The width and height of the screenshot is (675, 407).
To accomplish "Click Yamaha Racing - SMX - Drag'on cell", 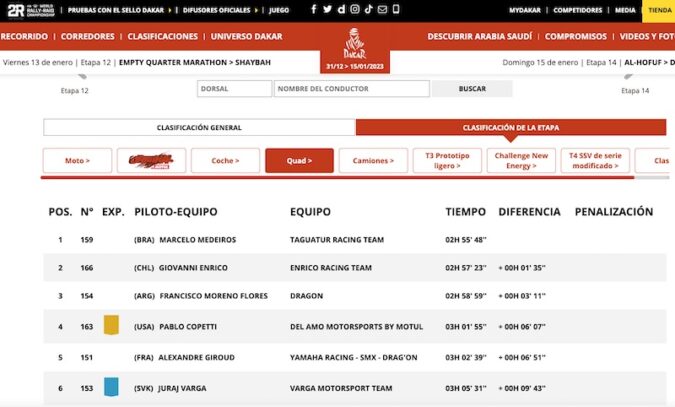I will pos(353,357).
